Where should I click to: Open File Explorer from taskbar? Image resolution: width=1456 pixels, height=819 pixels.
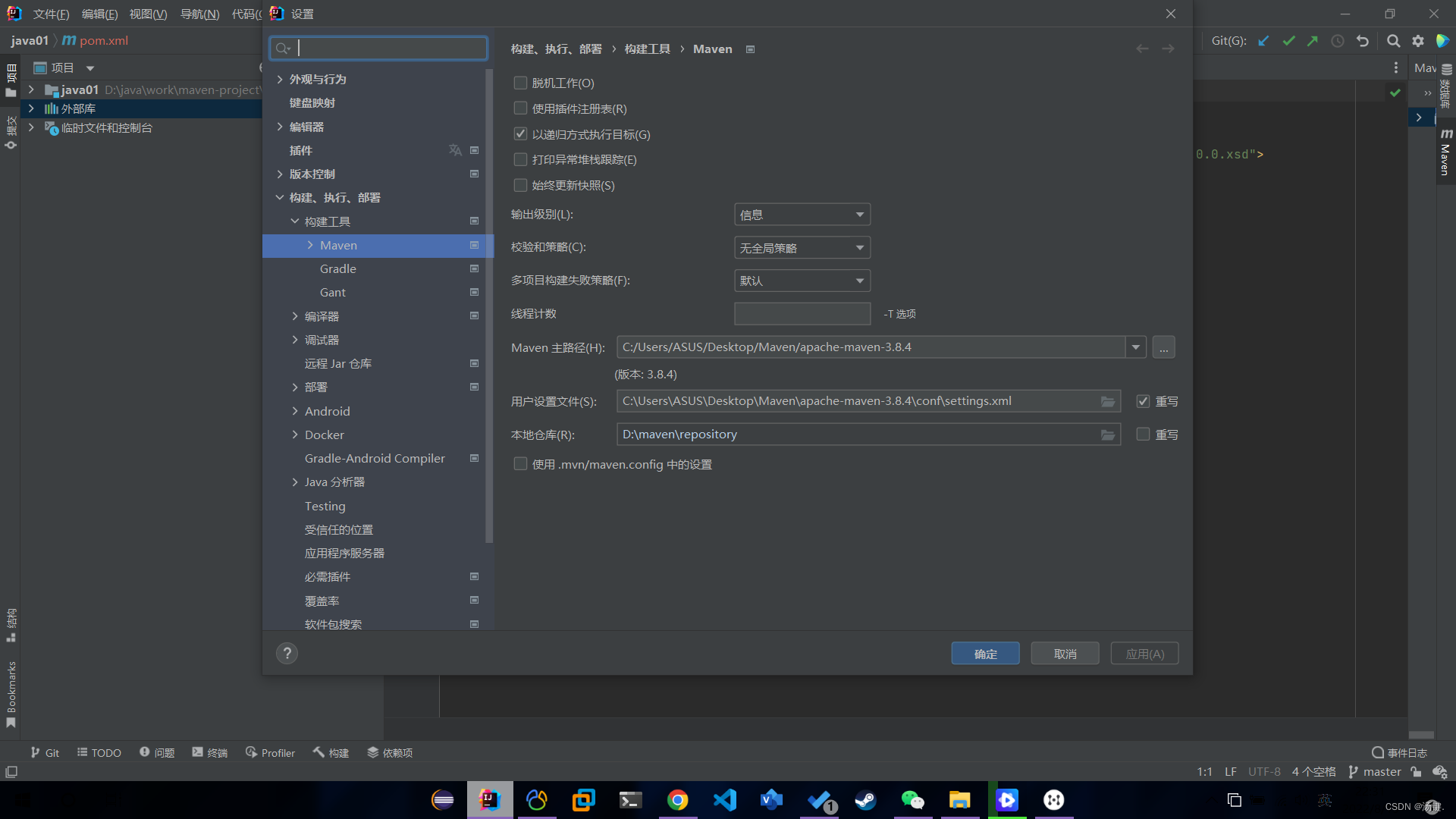pyautogui.click(x=959, y=800)
